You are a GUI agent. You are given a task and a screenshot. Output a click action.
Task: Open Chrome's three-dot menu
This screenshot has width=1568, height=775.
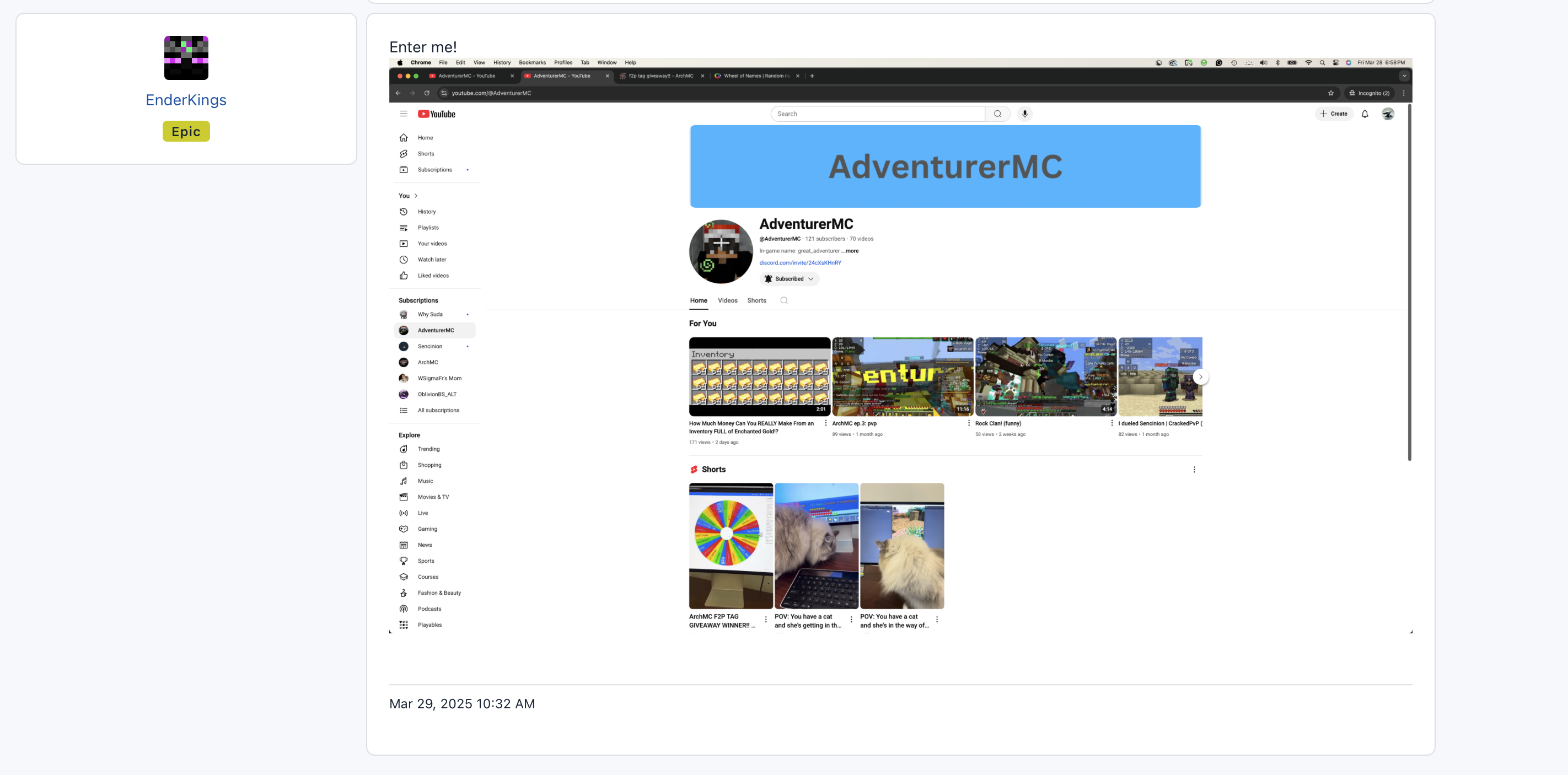(1404, 93)
